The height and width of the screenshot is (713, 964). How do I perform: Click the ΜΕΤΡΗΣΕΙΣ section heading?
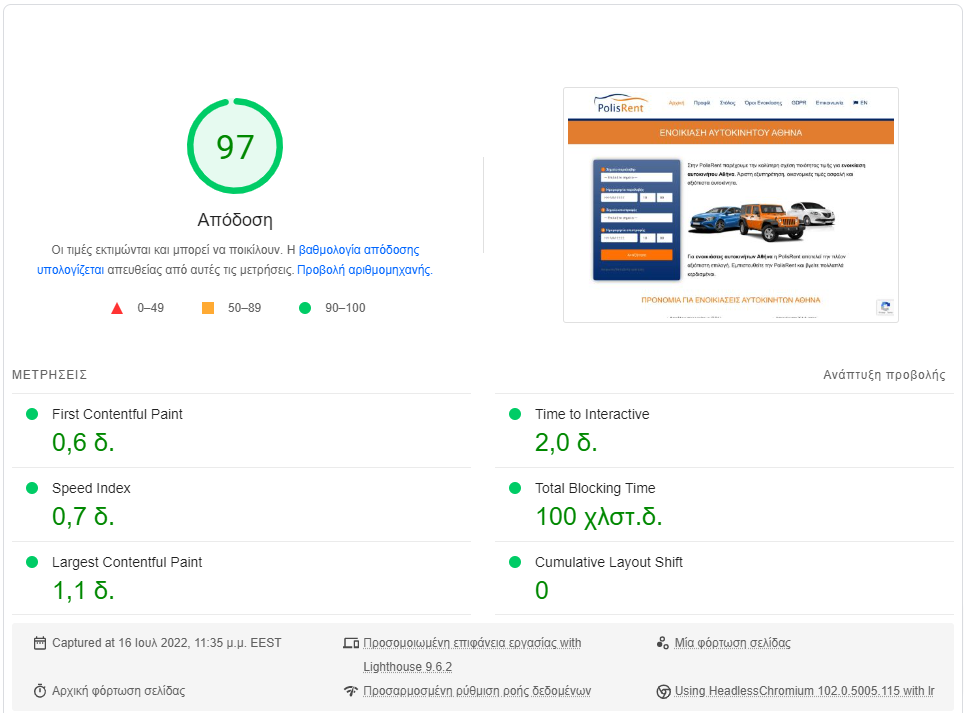49,375
